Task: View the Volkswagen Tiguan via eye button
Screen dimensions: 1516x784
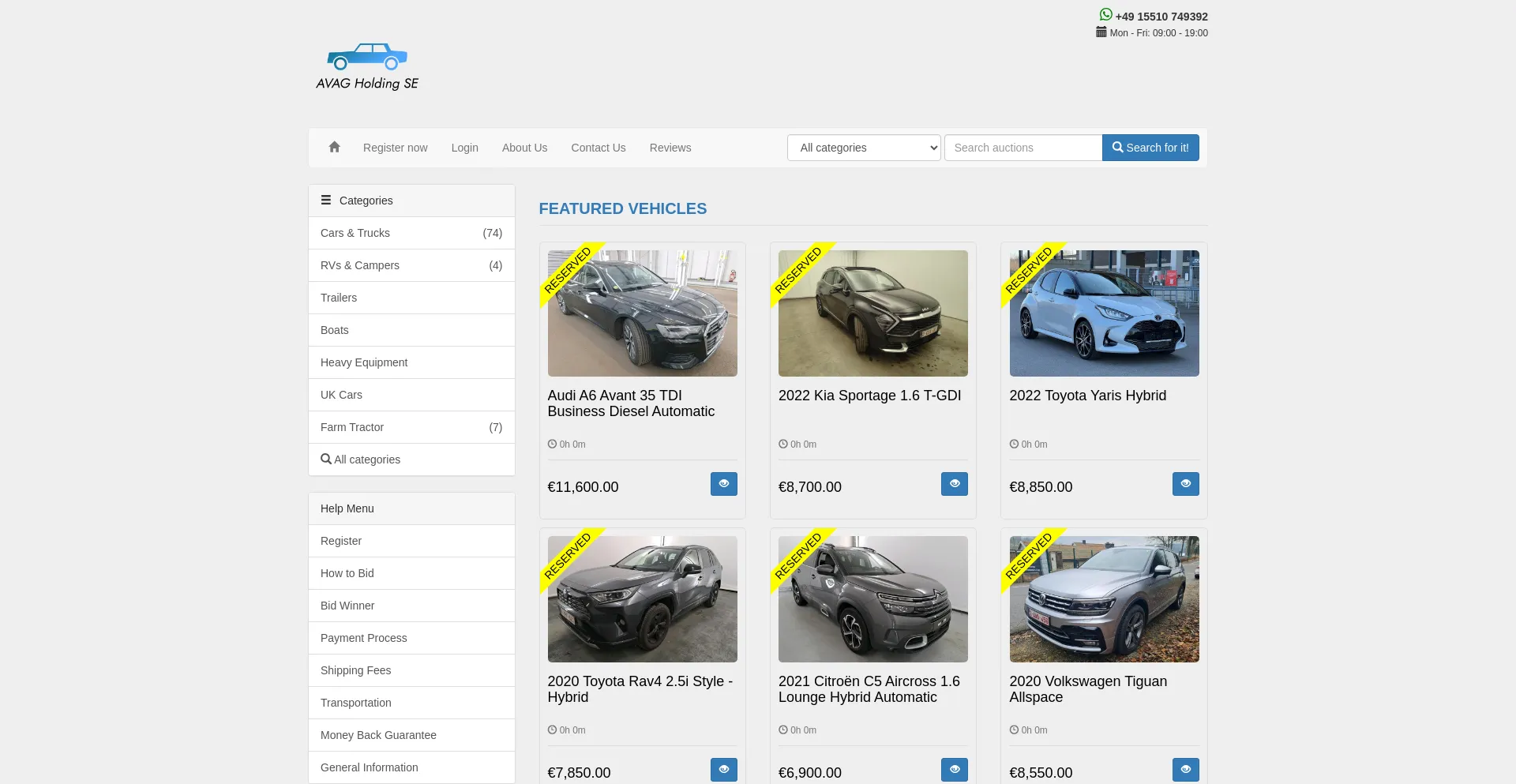Action: tap(1185, 770)
